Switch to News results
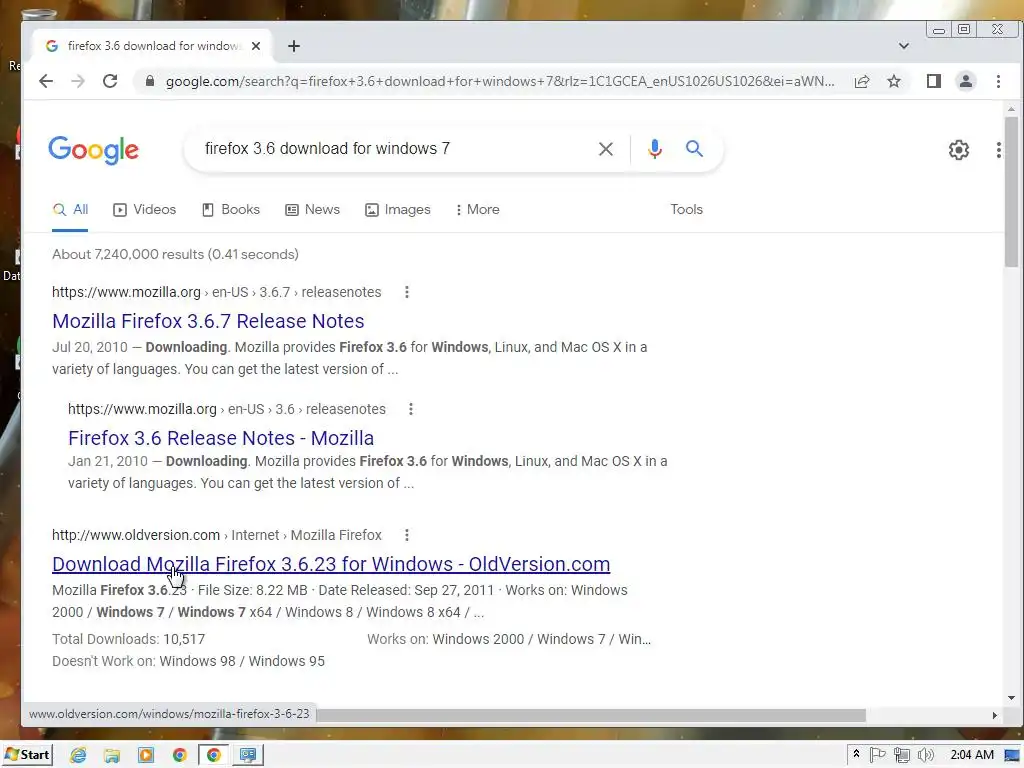 (x=312, y=210)
